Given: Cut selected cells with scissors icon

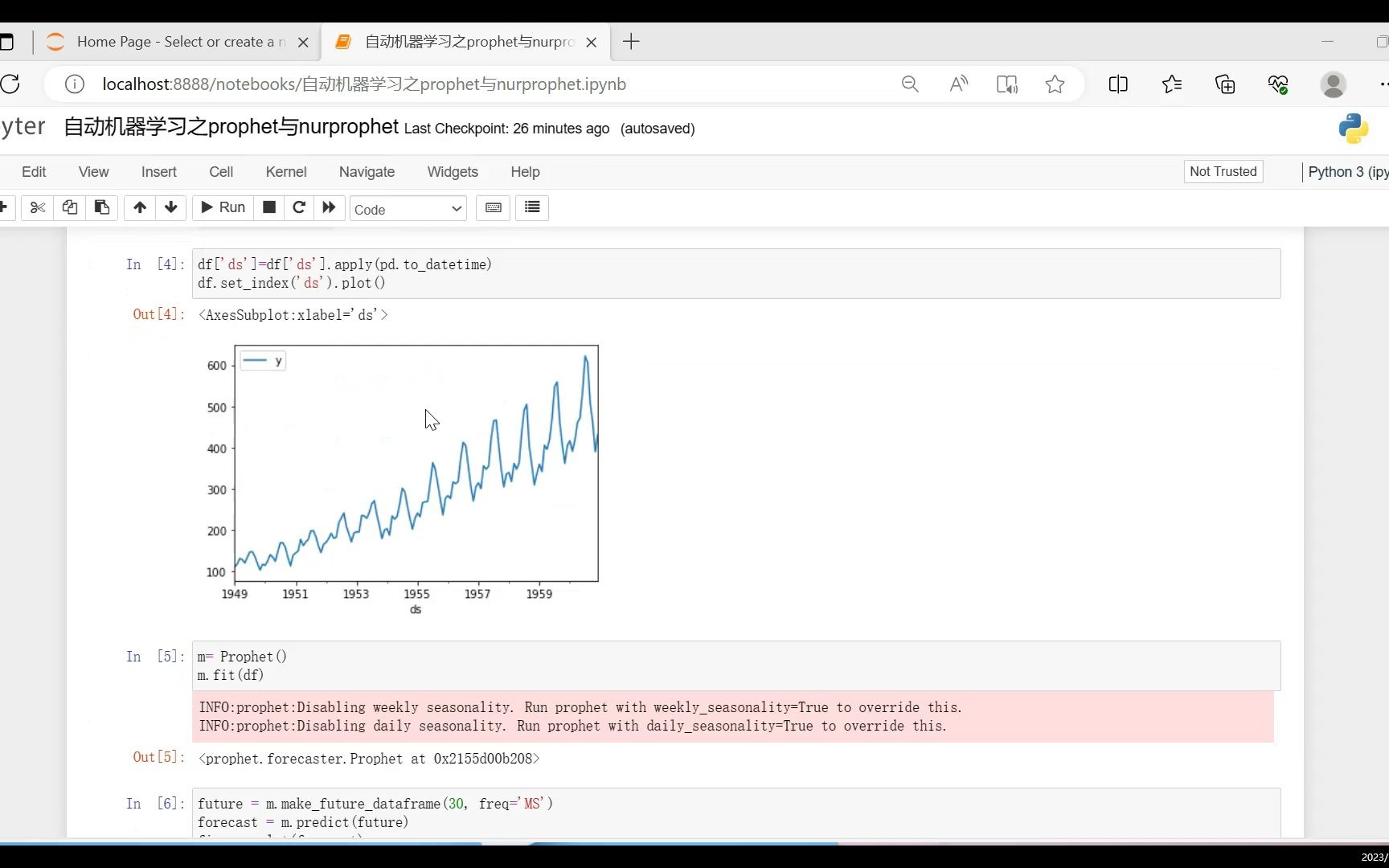Looking at the screenshot, I should point(38,208).
